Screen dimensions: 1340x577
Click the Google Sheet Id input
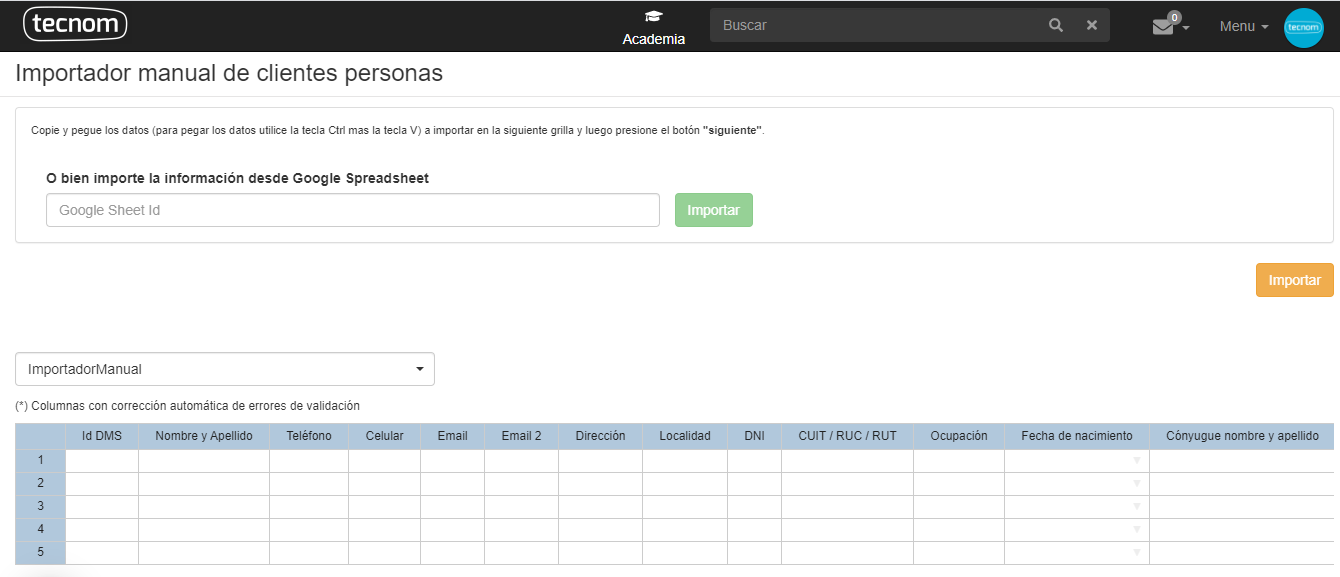[x=353, y=210]
